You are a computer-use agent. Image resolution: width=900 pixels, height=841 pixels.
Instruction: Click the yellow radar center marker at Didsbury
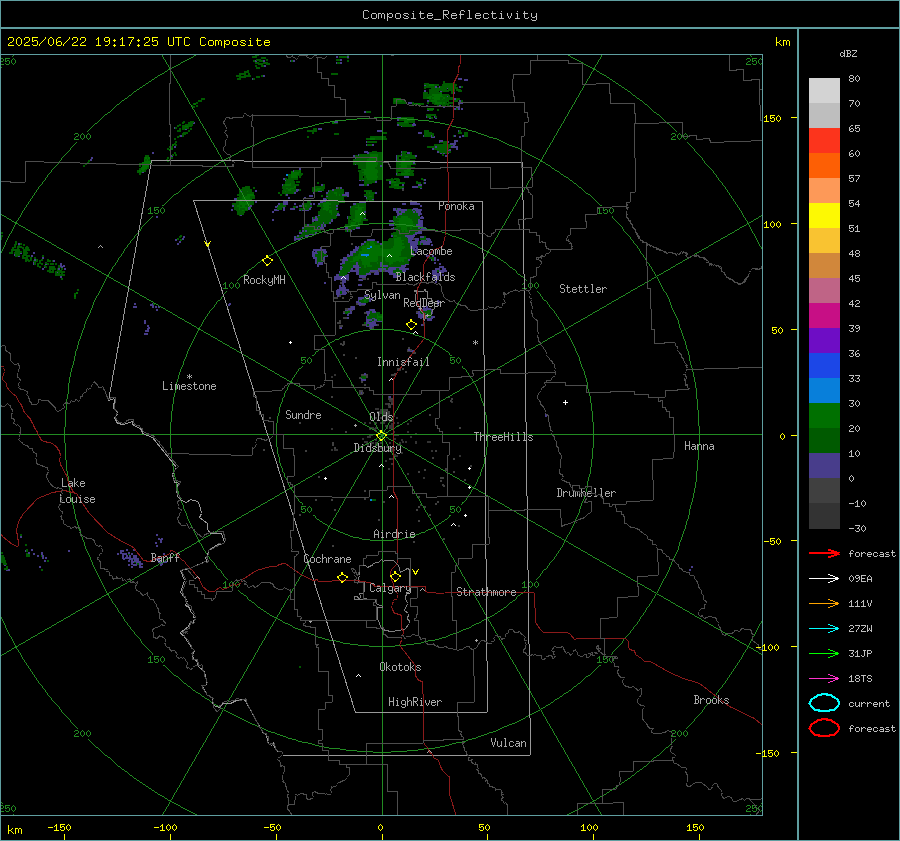point(381,436)
